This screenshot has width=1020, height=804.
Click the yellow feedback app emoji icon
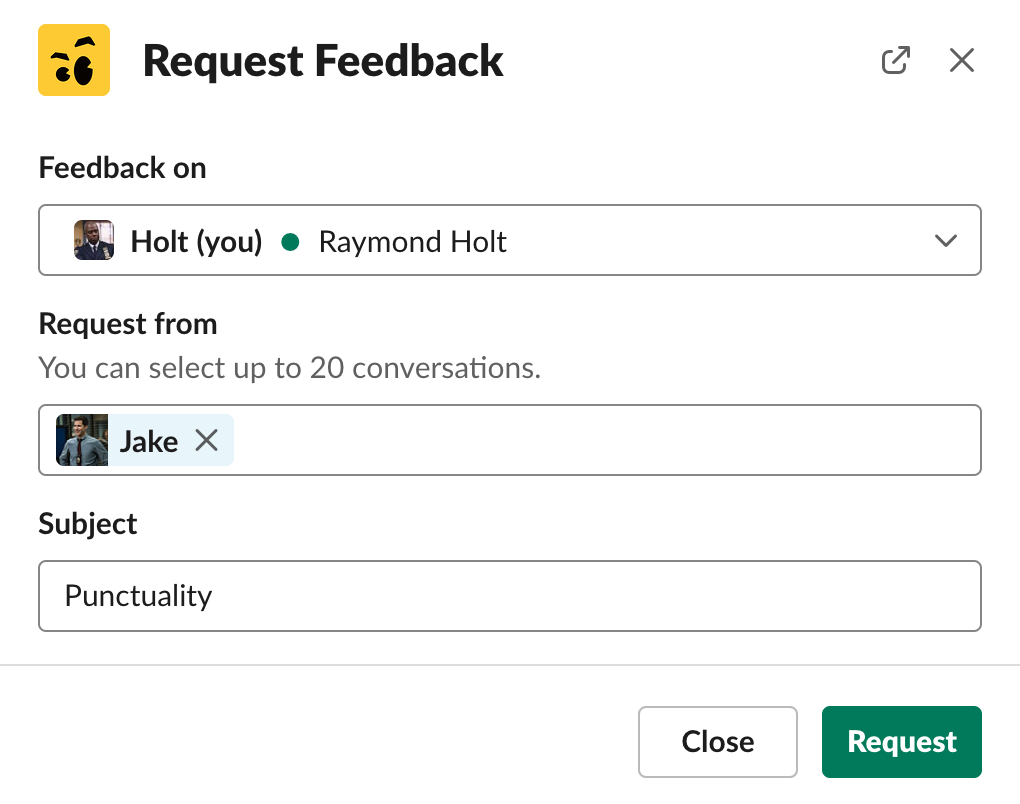click(x=74, y=60)
